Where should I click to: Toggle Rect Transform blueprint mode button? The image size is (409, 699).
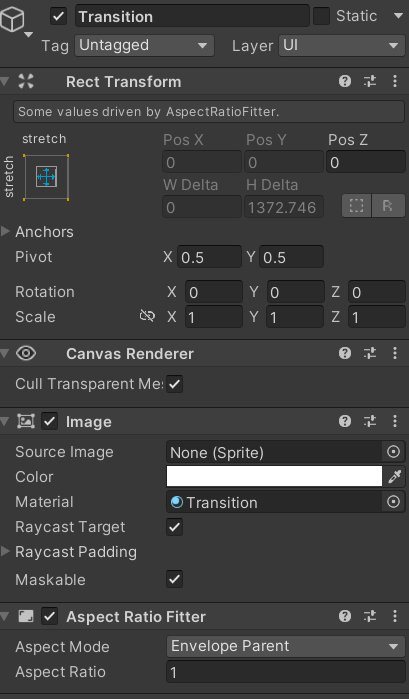pos(356,206)
